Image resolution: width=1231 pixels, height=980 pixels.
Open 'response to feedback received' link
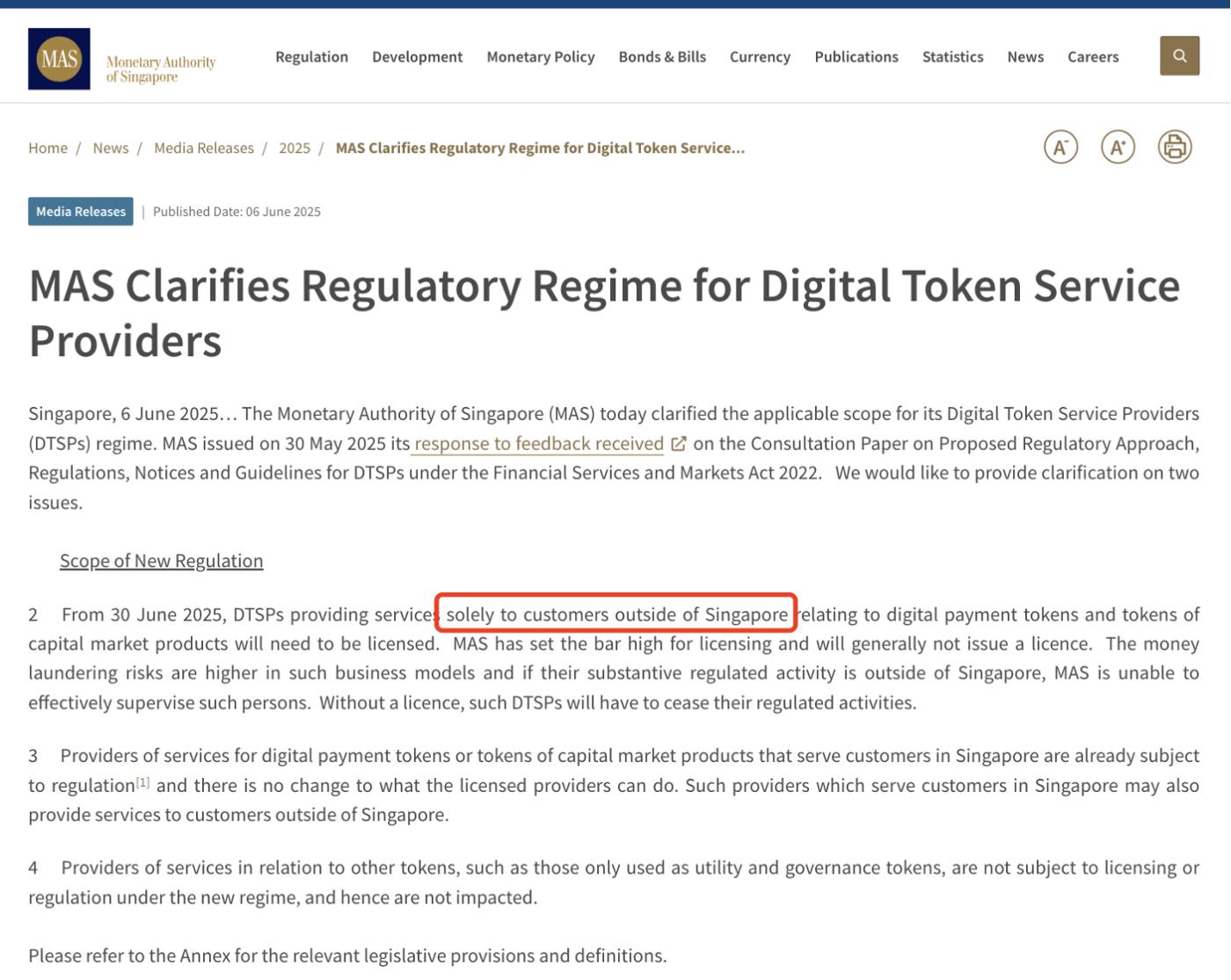pos(538,444)
